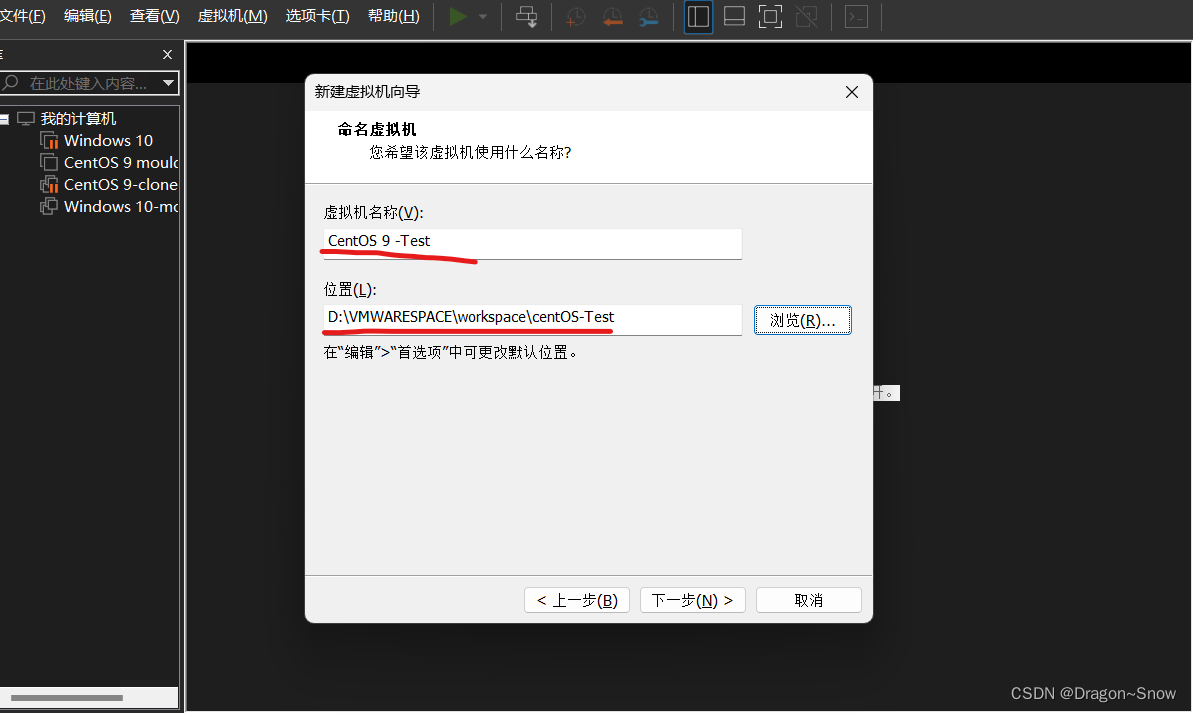This screenshot has height=713, width=1193.
Task: Toggle the Show Library sidebar icon
Action: (698, 17)
